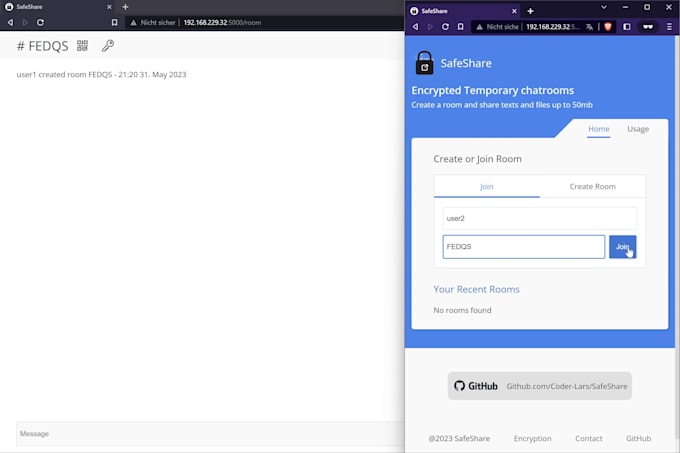Expand the tab search chevron

pyautogui.click(x=604, y=7)
